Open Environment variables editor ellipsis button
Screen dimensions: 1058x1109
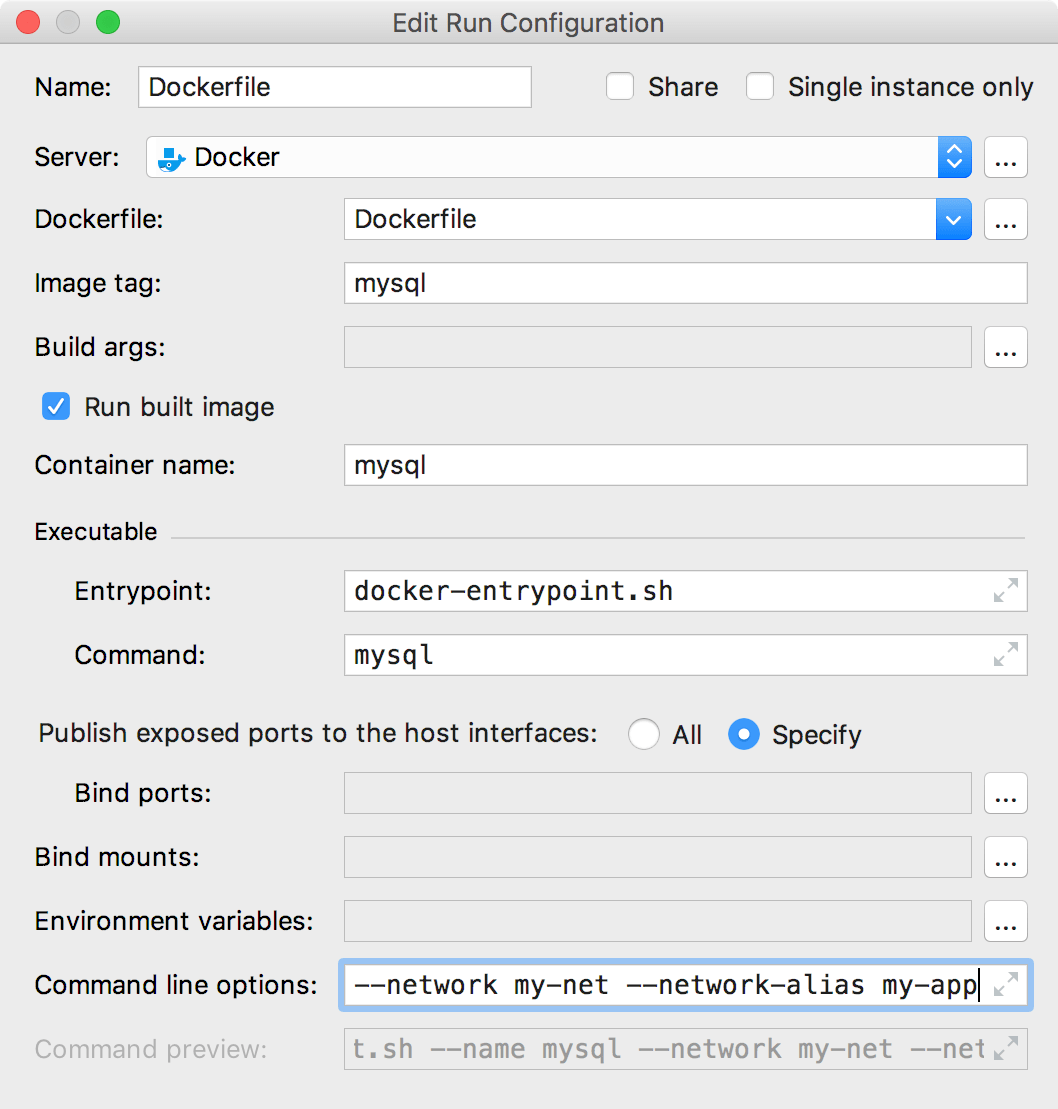(1006, 921)
